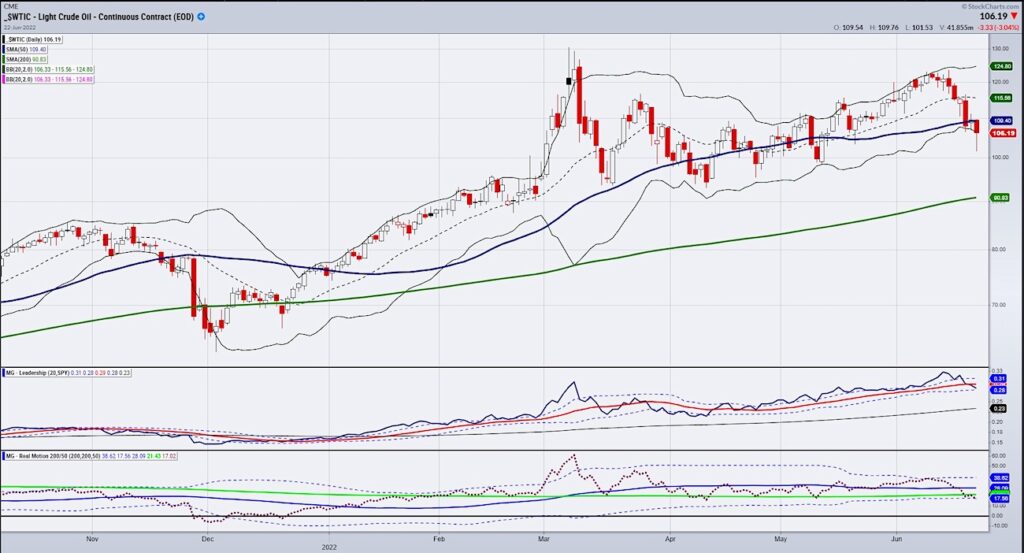Image resolution: width=1024 pixels, height=553 pixels.
Task: Click the May label on time axis
Action: pyautogui.click(x=780, y=539)
